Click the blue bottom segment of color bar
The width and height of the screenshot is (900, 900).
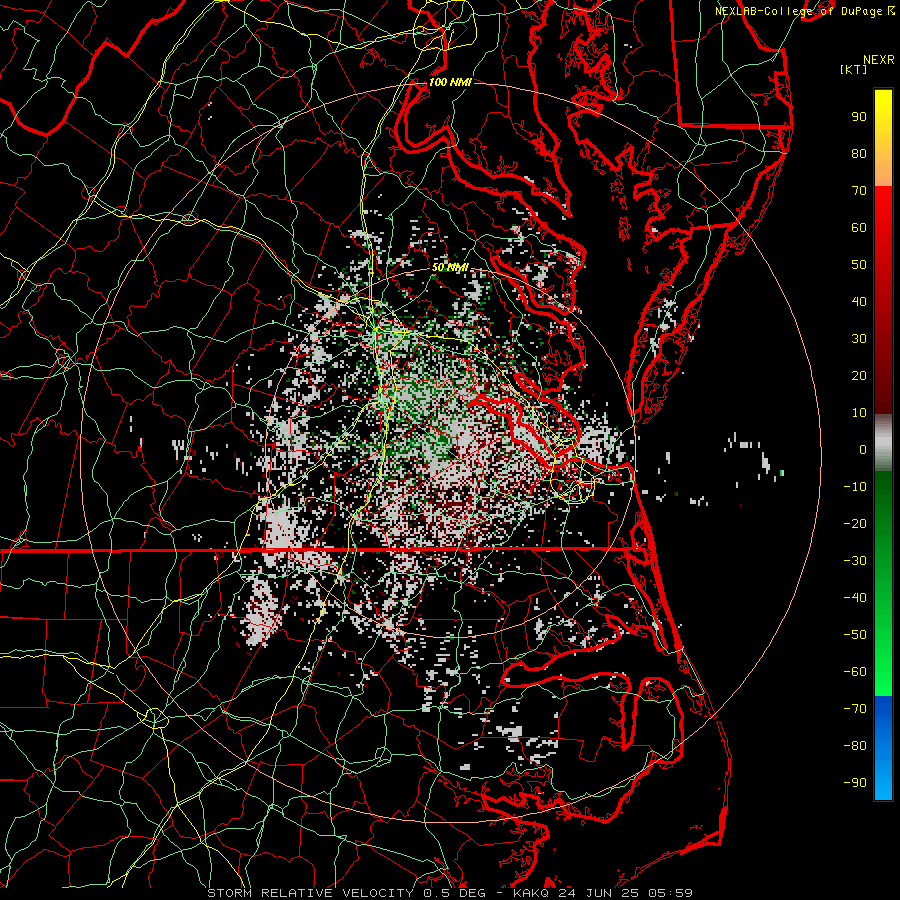point(883,748)
